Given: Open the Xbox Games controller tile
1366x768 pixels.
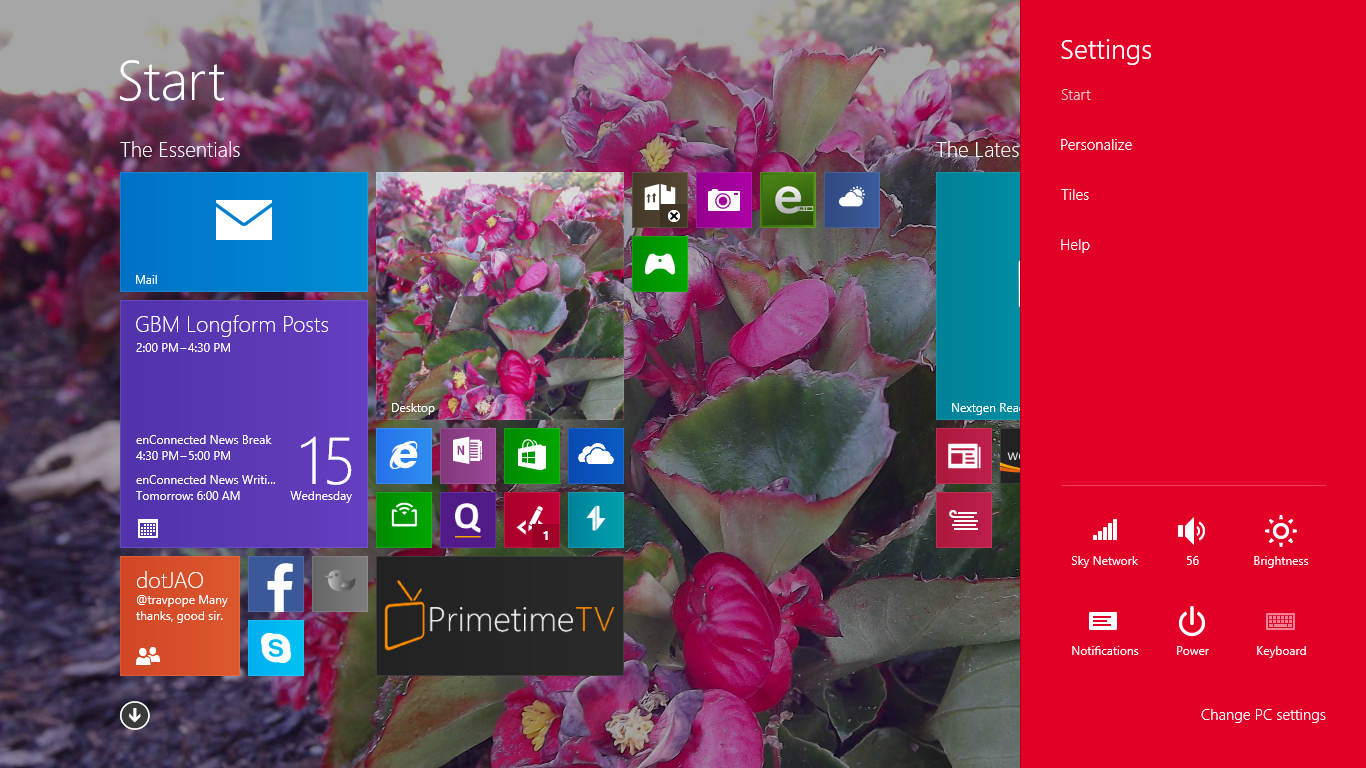Looking at the screenshot, I should [660, 264].
